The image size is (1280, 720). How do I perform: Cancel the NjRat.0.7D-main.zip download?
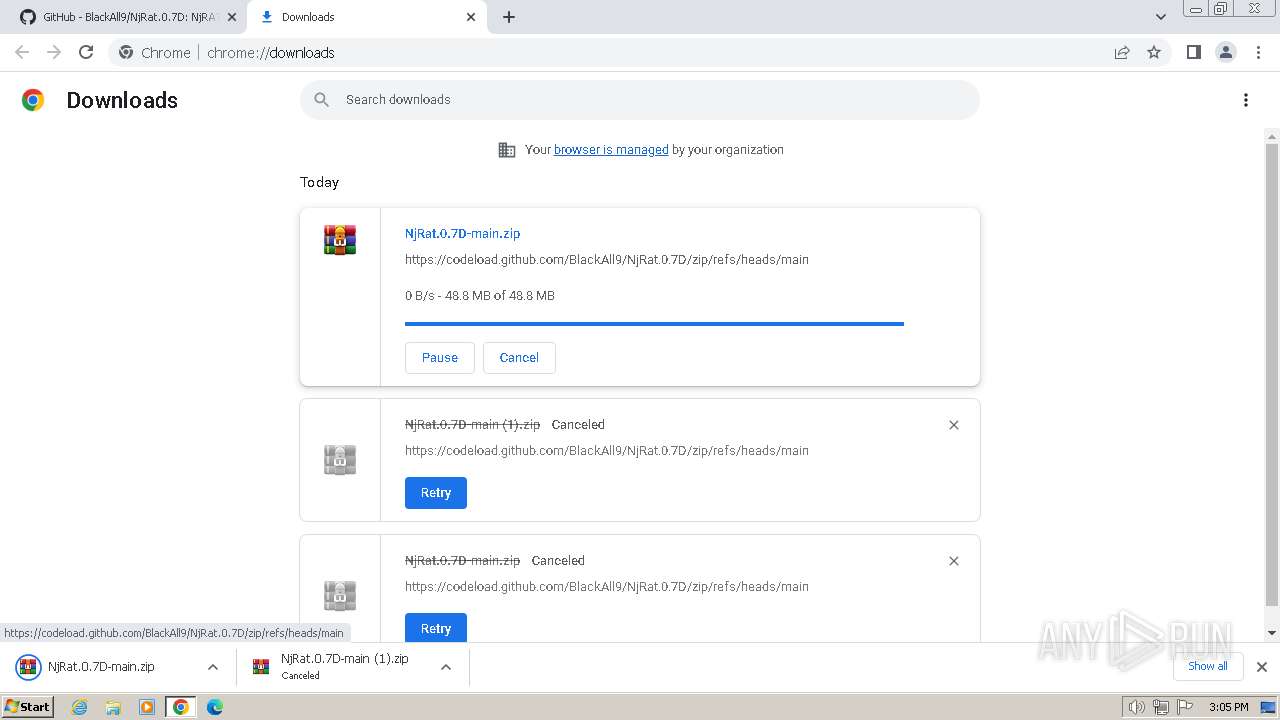click(519, 357)
